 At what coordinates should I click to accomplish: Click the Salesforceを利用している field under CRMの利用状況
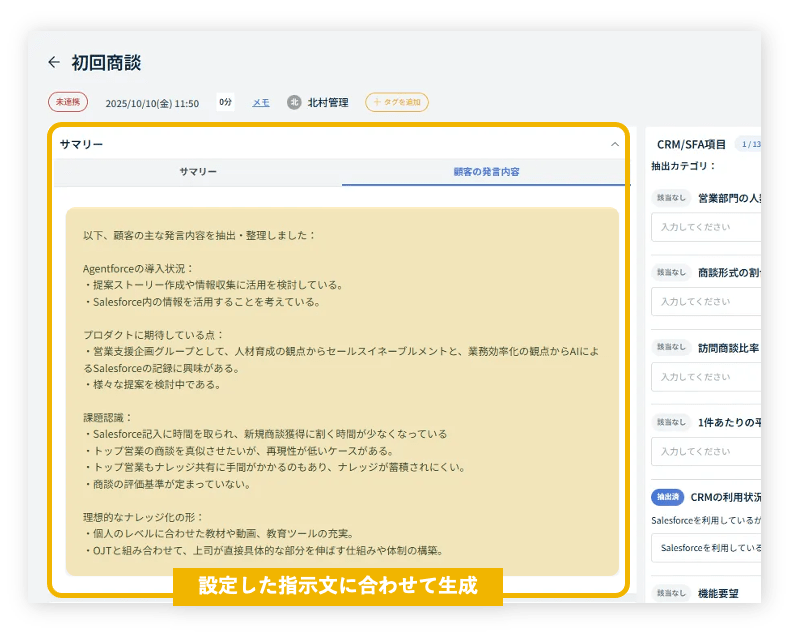706,548
